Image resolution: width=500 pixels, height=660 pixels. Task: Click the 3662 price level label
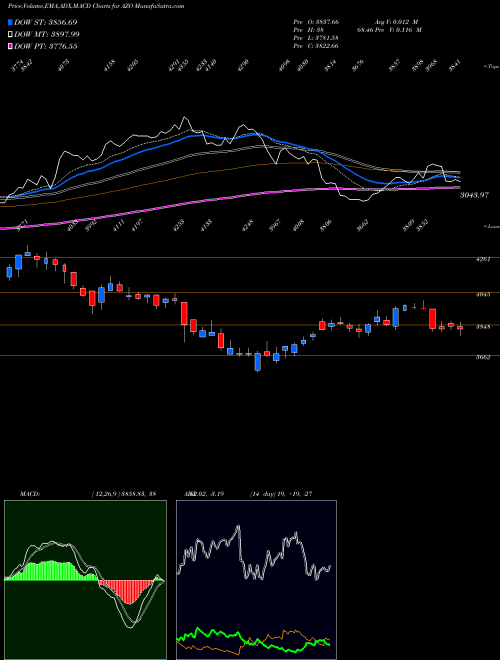point(483,357)
